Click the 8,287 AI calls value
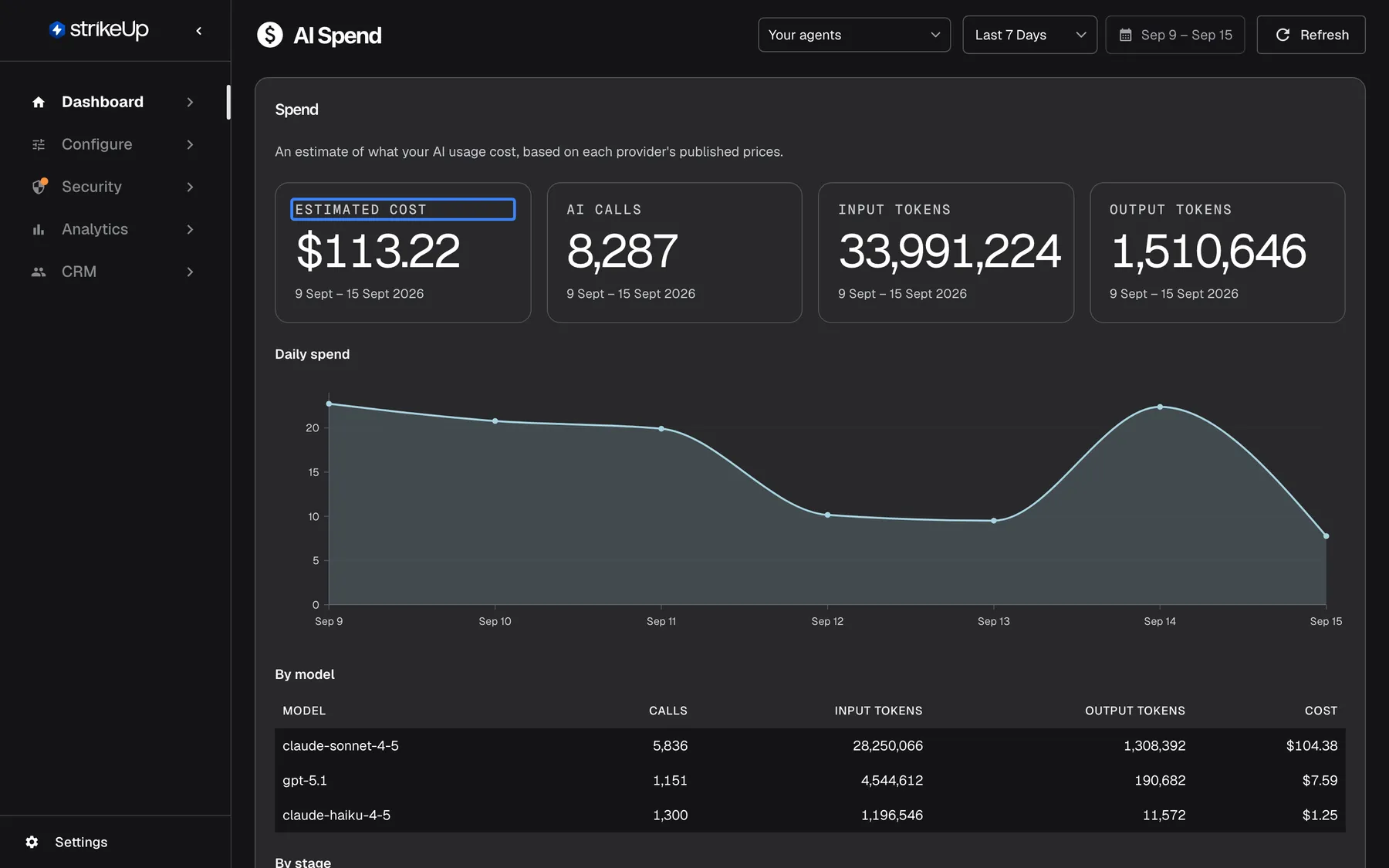The width and height of the screenshot is (1389, 868). 622,251
